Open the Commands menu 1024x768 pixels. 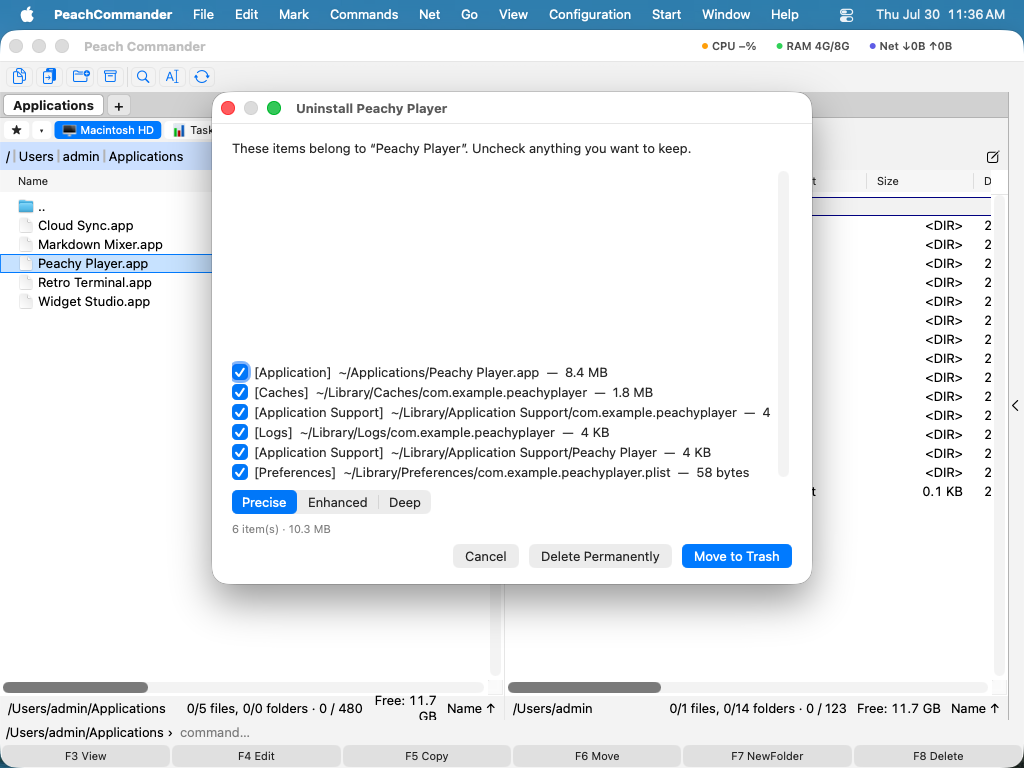tap(364, 14)
